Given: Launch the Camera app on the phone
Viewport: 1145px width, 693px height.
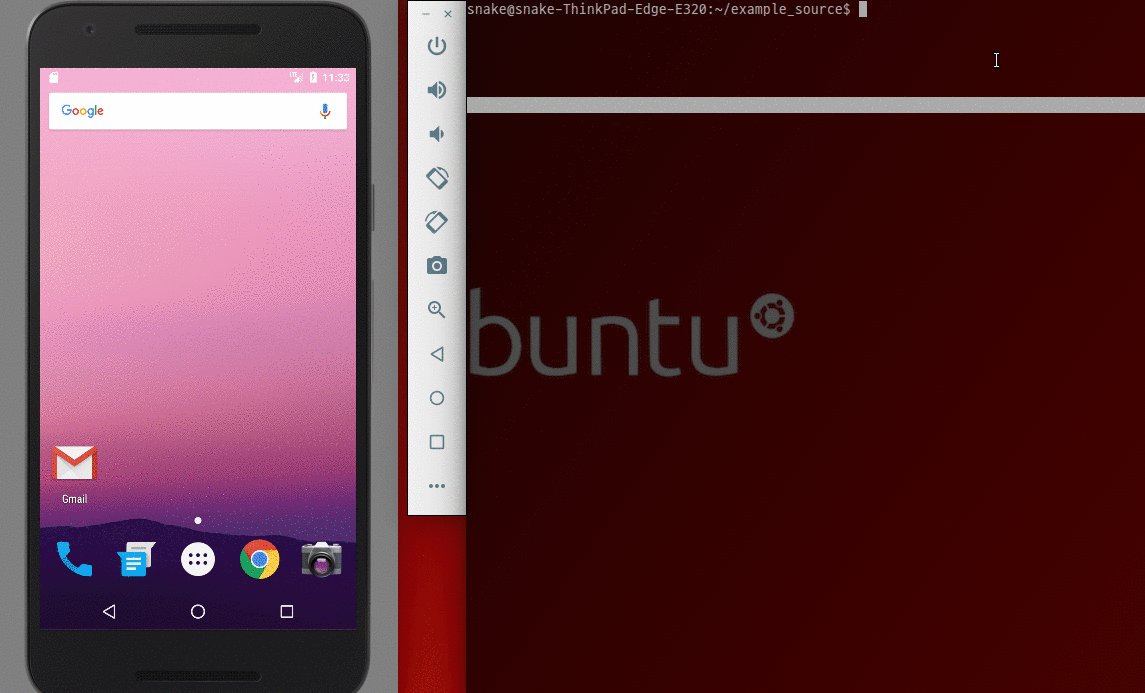Looking at the screenshot, I should [321, 559].
